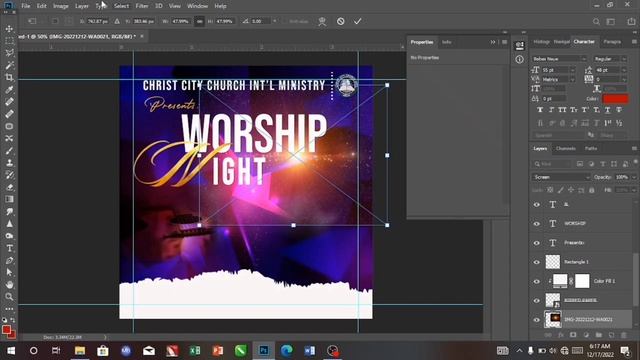
Task: Toggle relative positioning triangle icon
Action: [117, 21]
